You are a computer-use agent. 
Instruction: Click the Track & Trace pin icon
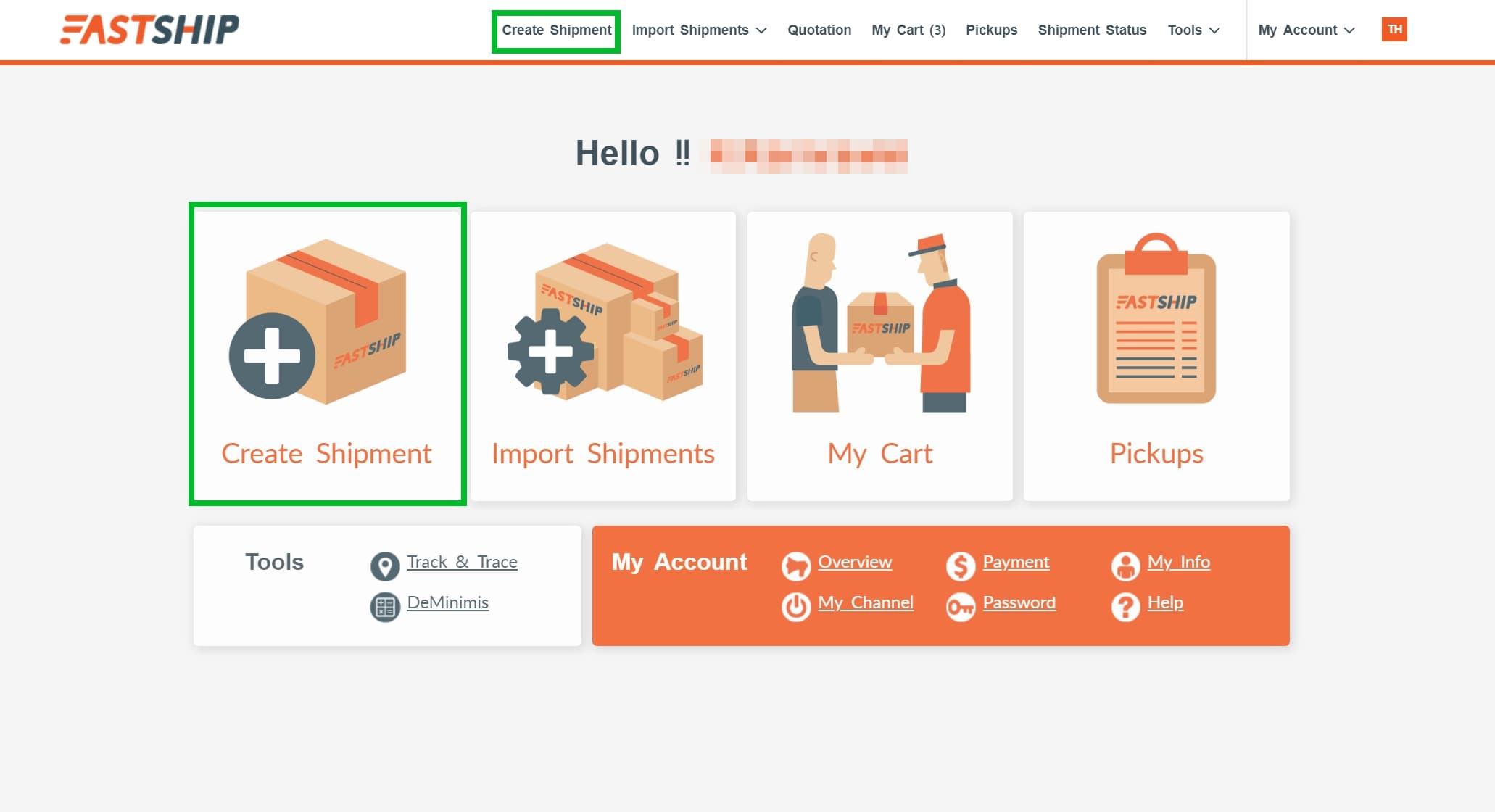(x=385, y=566)
